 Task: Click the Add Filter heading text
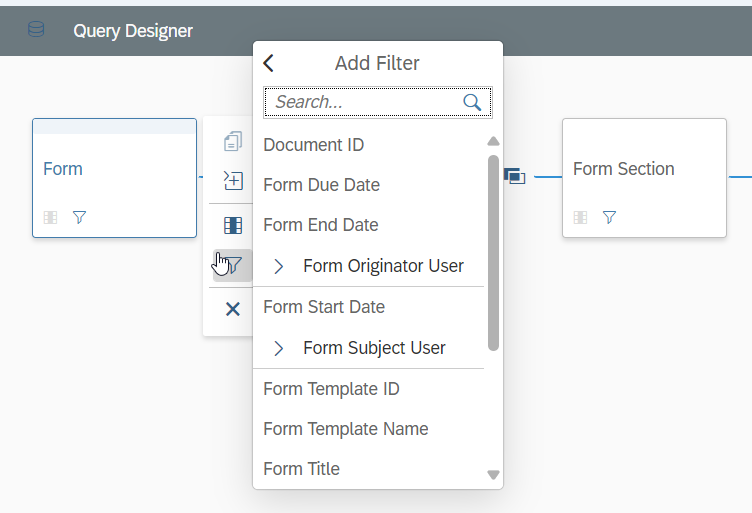pos(377,63)
